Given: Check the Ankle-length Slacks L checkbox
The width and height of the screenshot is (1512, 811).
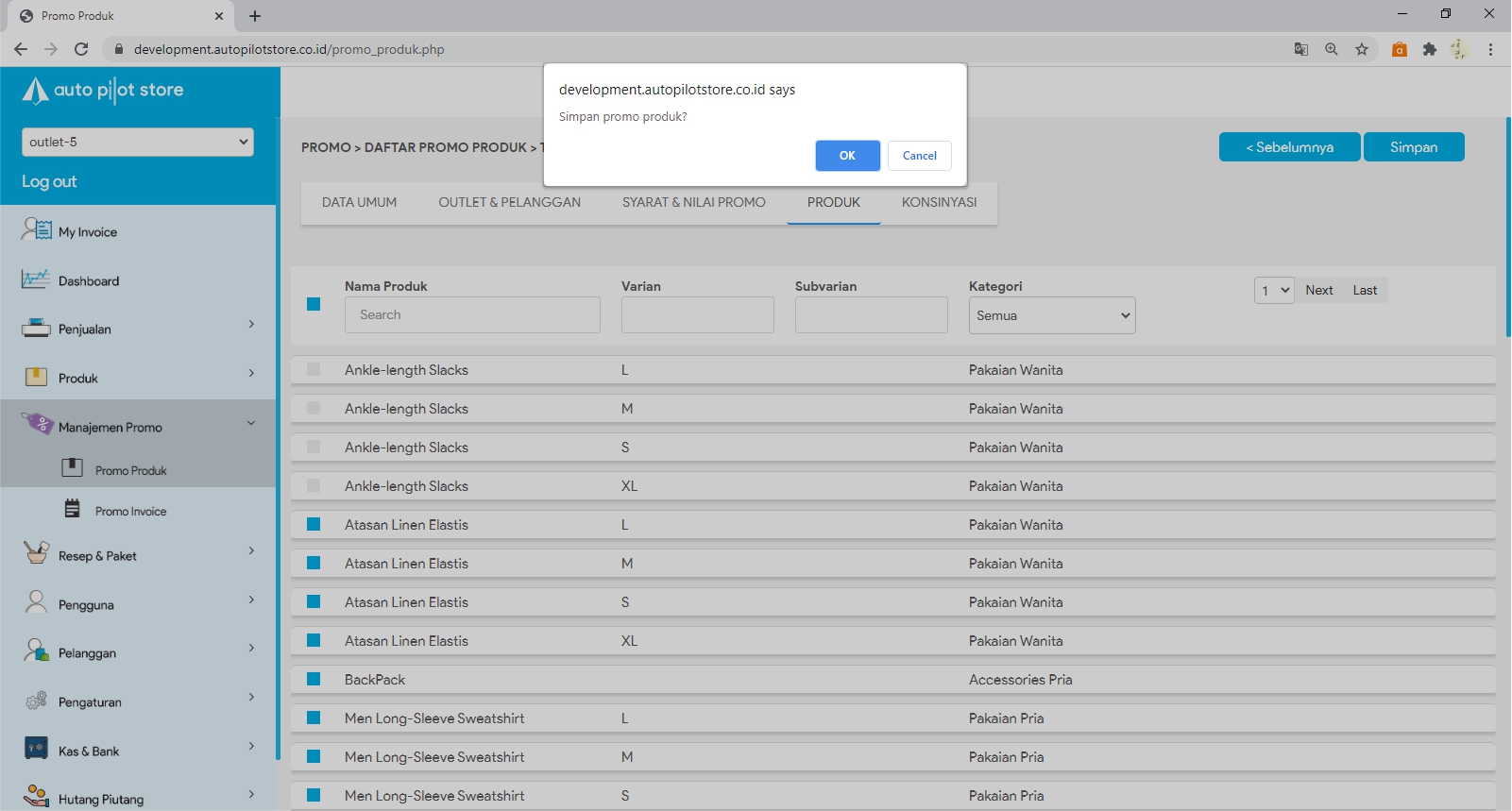Looking at the screenshot, I should [314, 370].
